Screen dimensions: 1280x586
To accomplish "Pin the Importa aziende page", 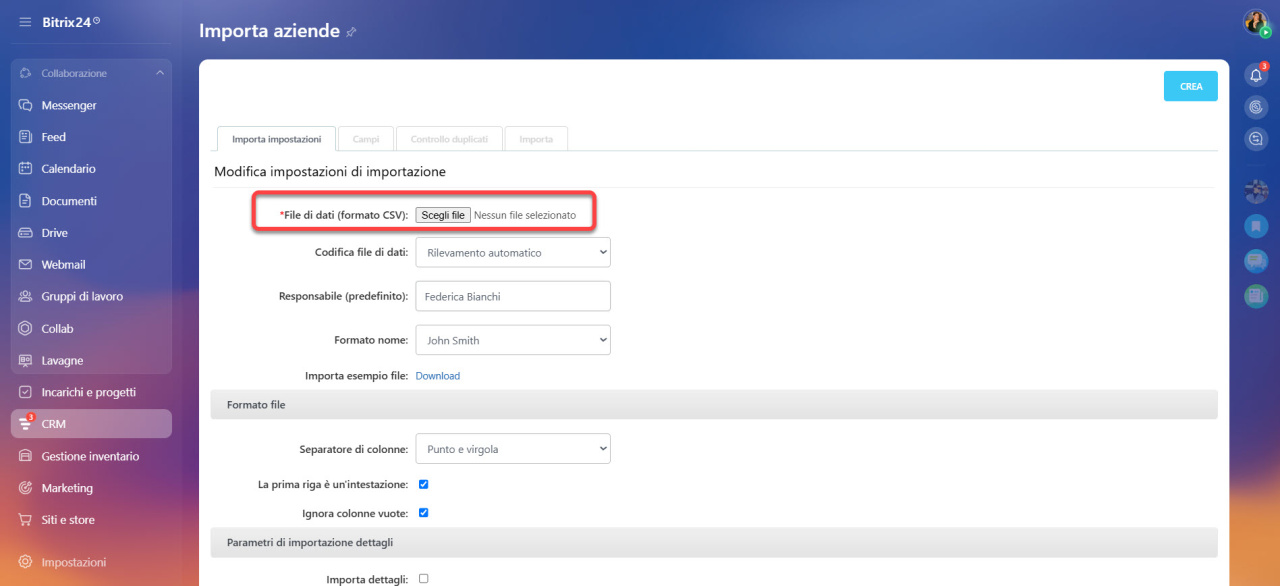I will pos(351,32).
